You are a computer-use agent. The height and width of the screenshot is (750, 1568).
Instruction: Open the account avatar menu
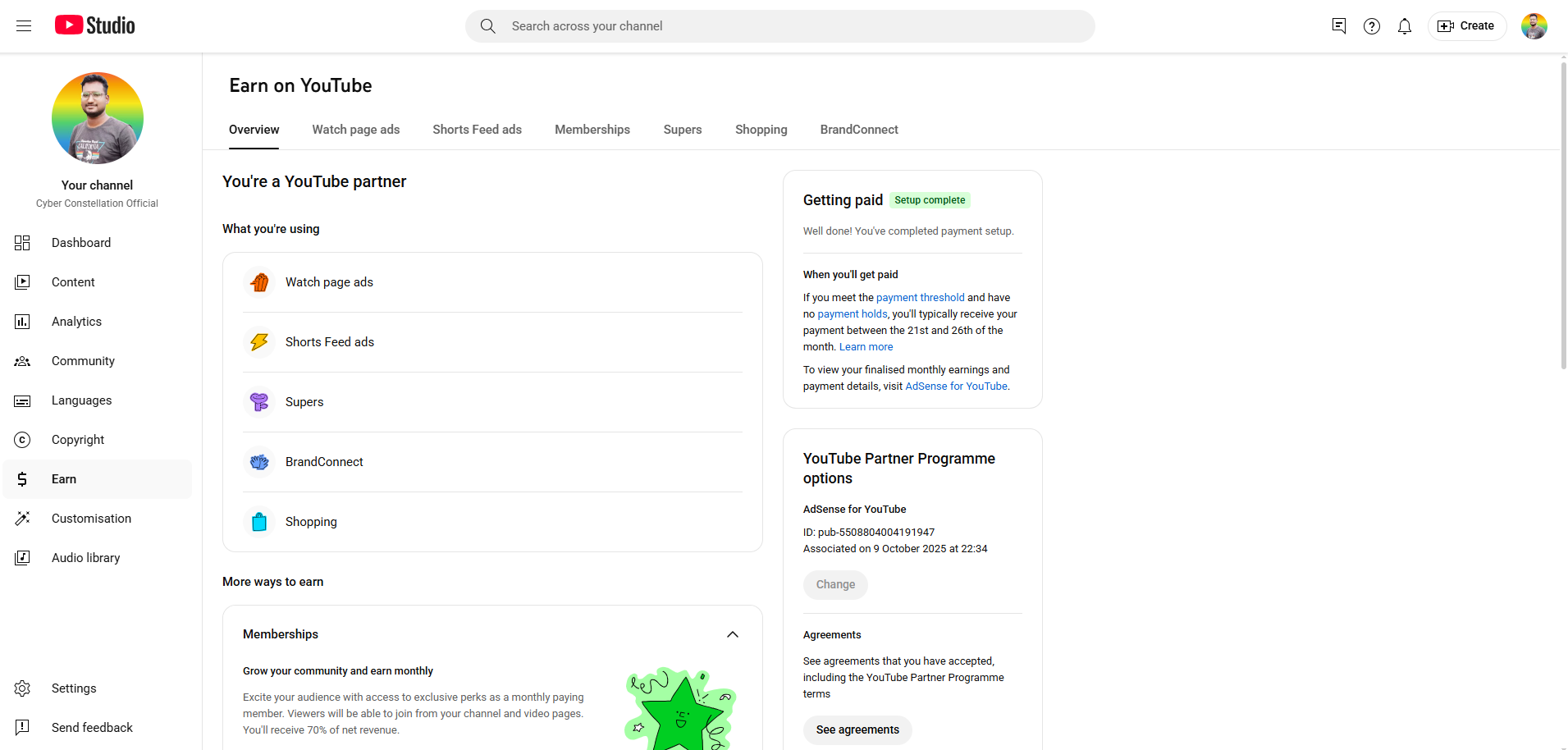[x=1534, y=26]
